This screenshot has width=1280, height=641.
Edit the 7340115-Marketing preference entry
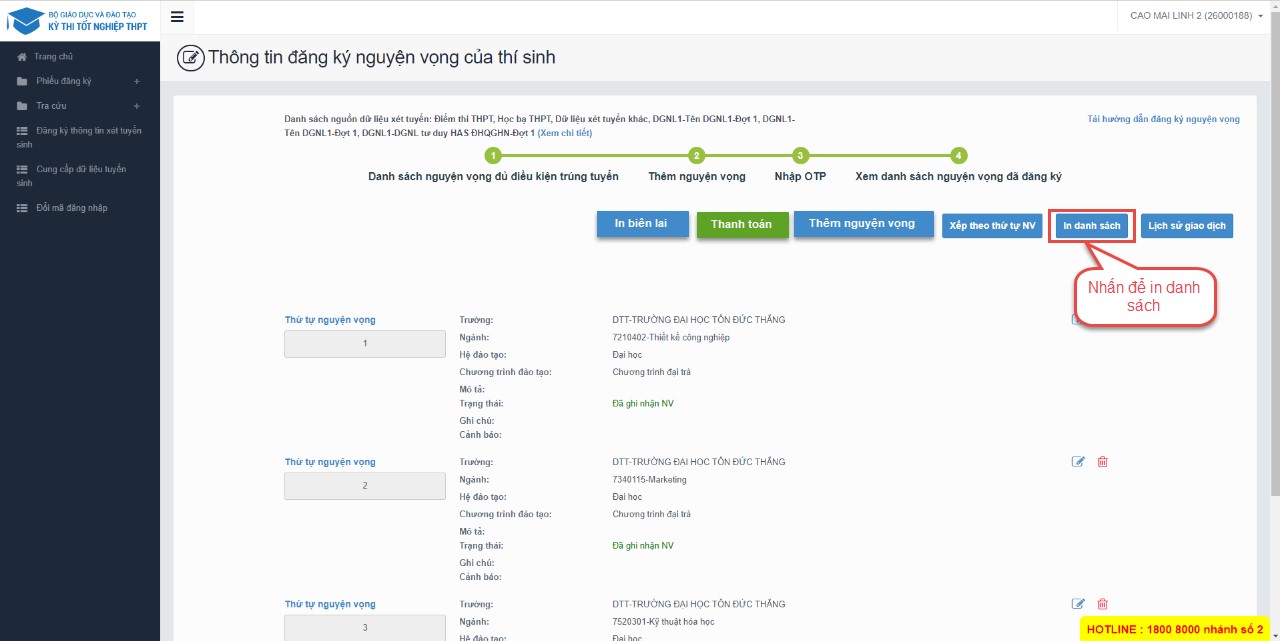tap(1078, 462)
